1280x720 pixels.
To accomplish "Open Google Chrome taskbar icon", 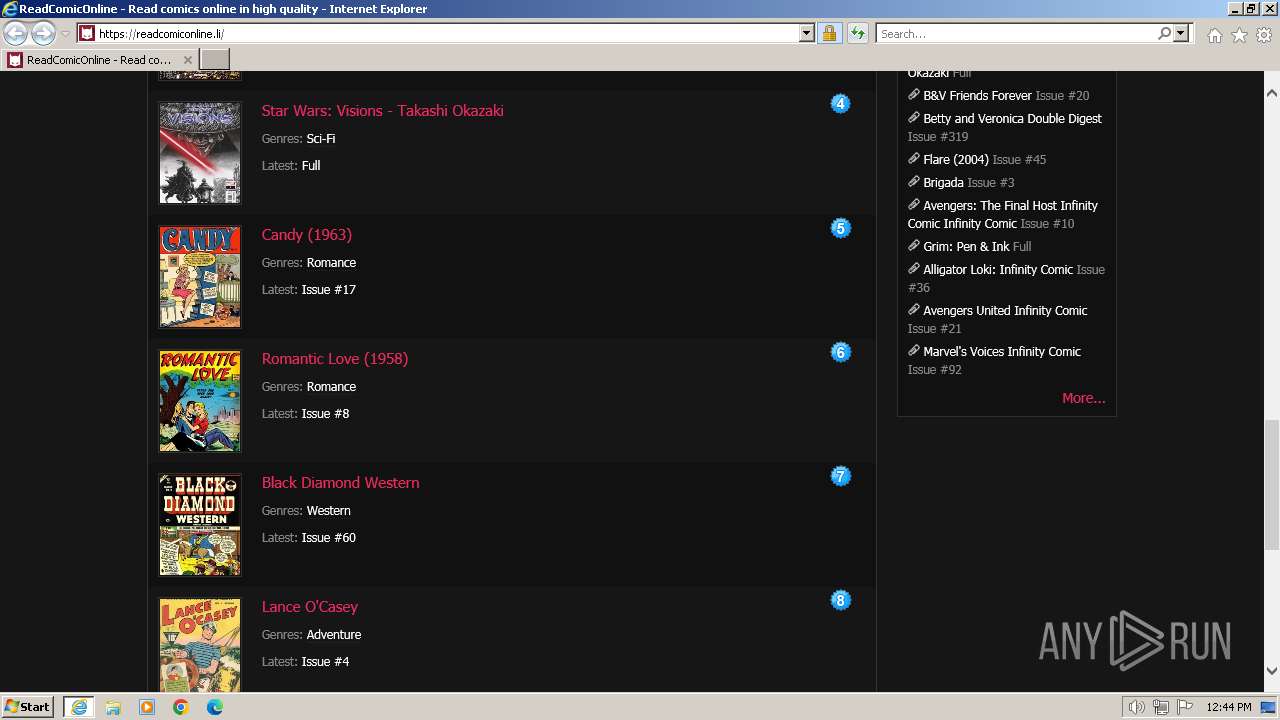I will pos(181,707).
